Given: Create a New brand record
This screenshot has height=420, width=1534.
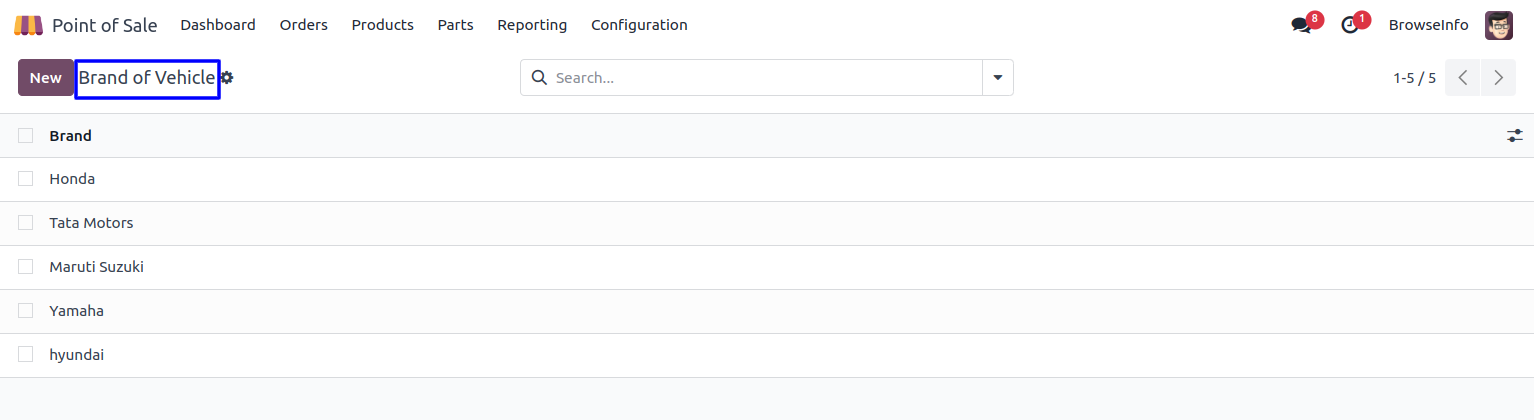Looking at the screenshot, I should (x=45, y=78).
